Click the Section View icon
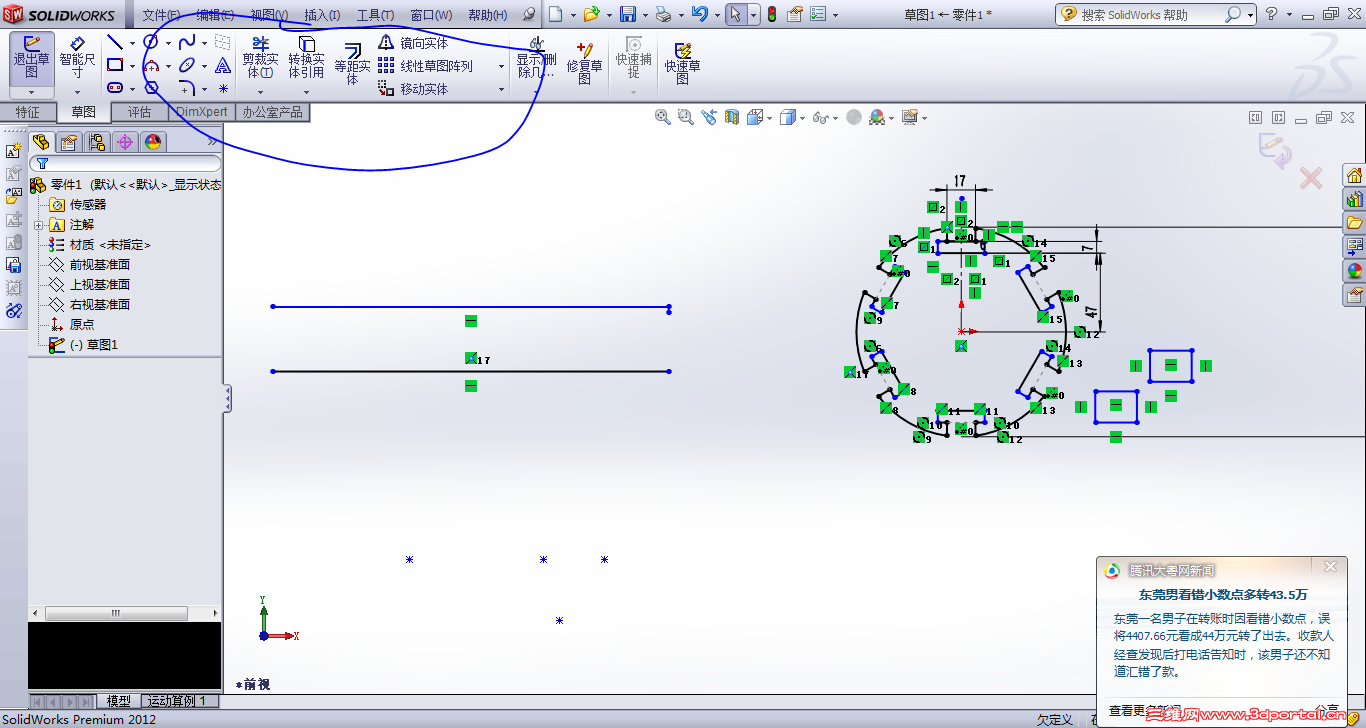 point(732,117)
